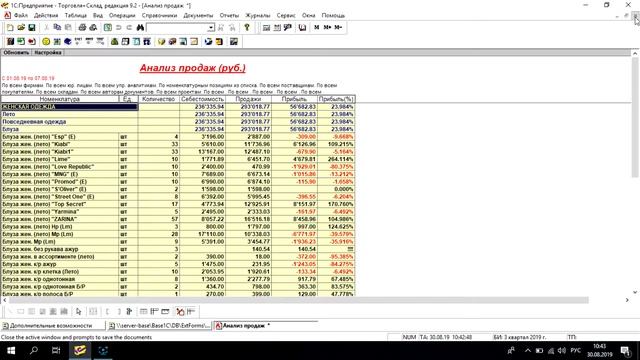Click the red crossed icon in bottom toolbar
The height and width of the screenshot is (360, 640).
pyautogui.click(x=180, y=311)
